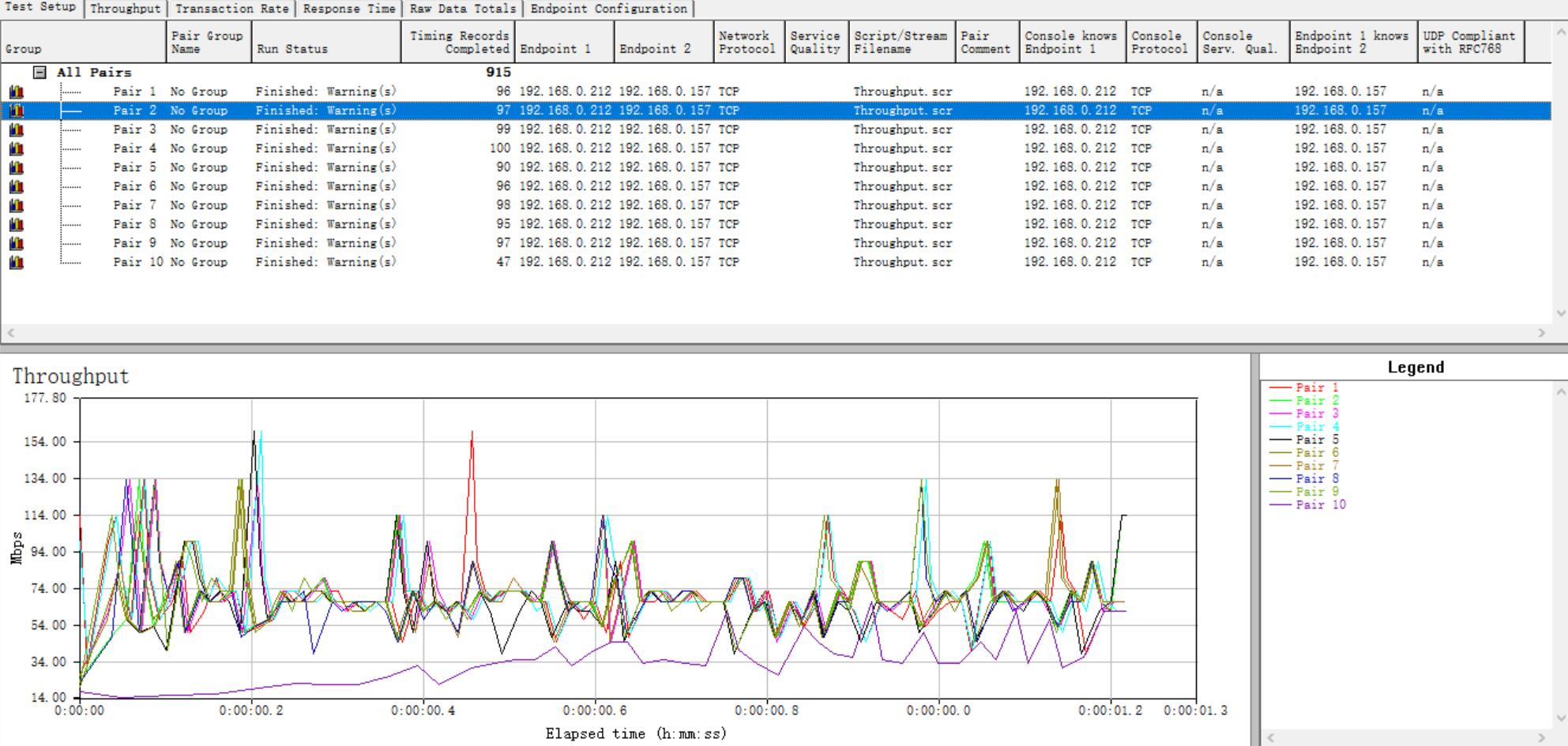Show the Raw Data Totals tab
This screenshot has height=746, width=1568.
tap(462, 9)
